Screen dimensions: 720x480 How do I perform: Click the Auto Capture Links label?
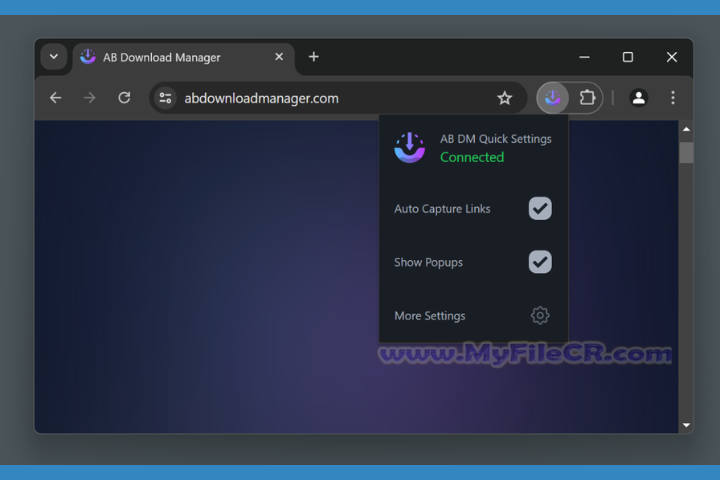click(442, 209)
